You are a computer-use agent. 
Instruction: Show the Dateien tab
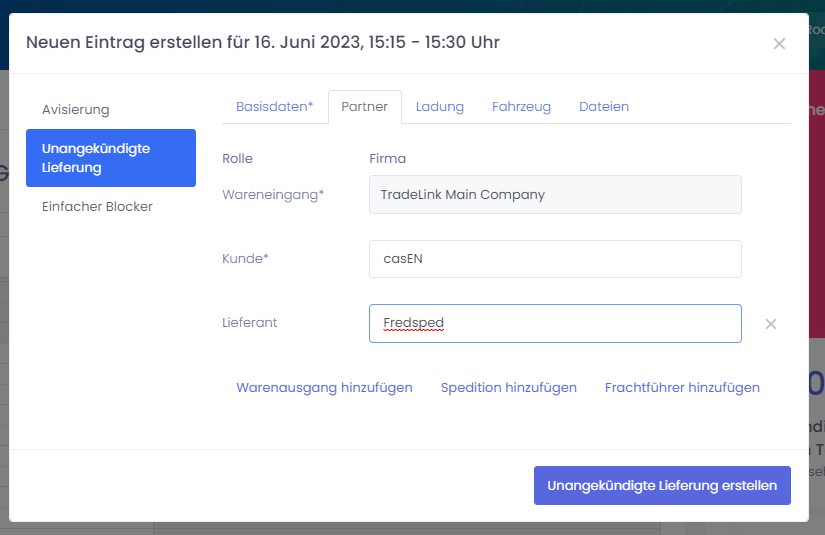(x=603, y=107)
